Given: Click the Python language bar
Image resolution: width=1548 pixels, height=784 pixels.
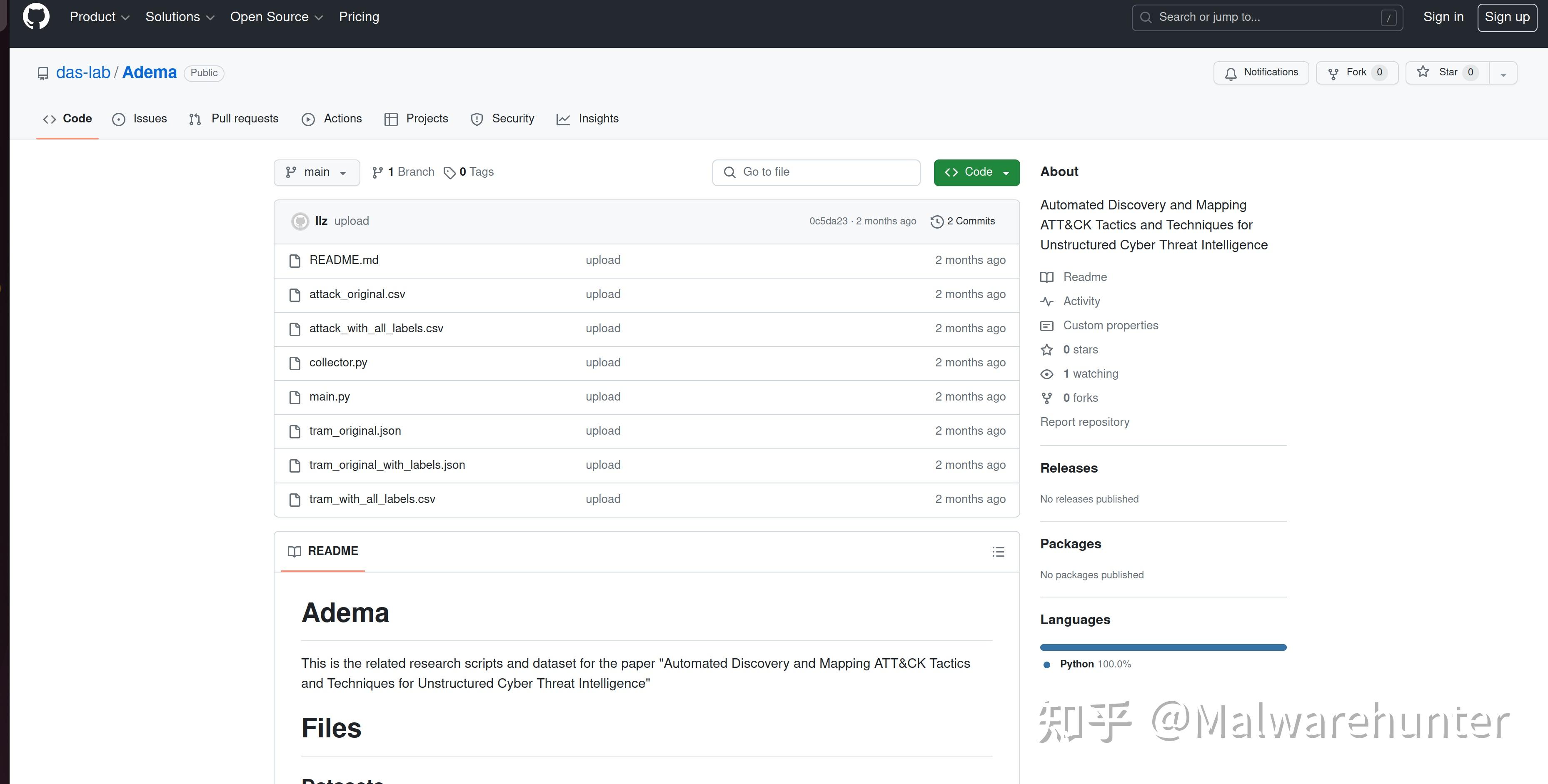Looking at the screenshot, I should point(1163,647).
